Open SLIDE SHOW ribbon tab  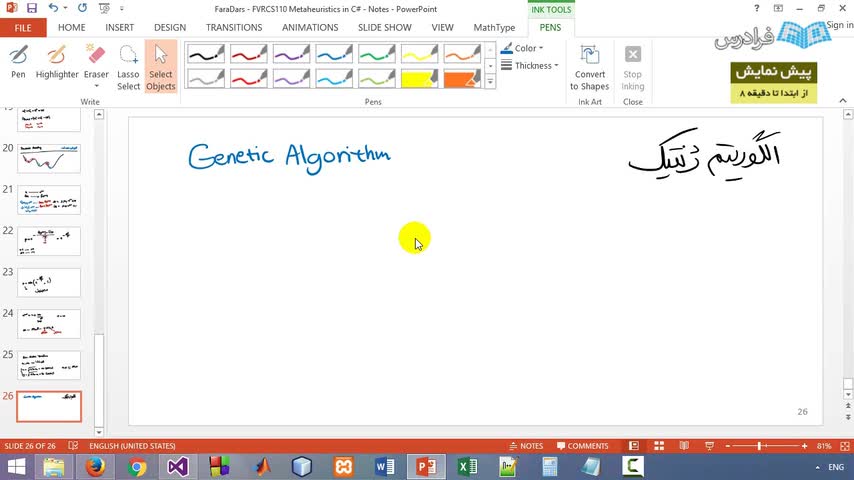[385, 28]
